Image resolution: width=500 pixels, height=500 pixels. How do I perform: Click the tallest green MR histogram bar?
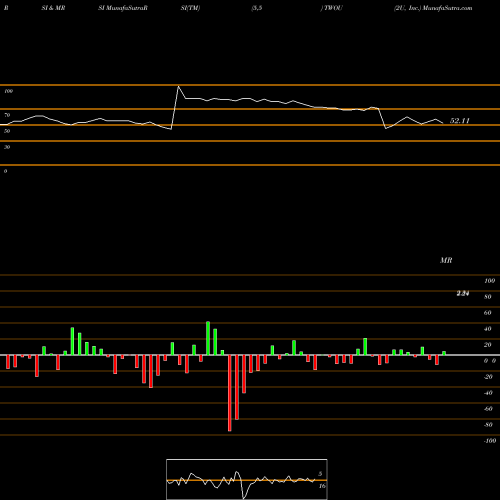(208, 338)
